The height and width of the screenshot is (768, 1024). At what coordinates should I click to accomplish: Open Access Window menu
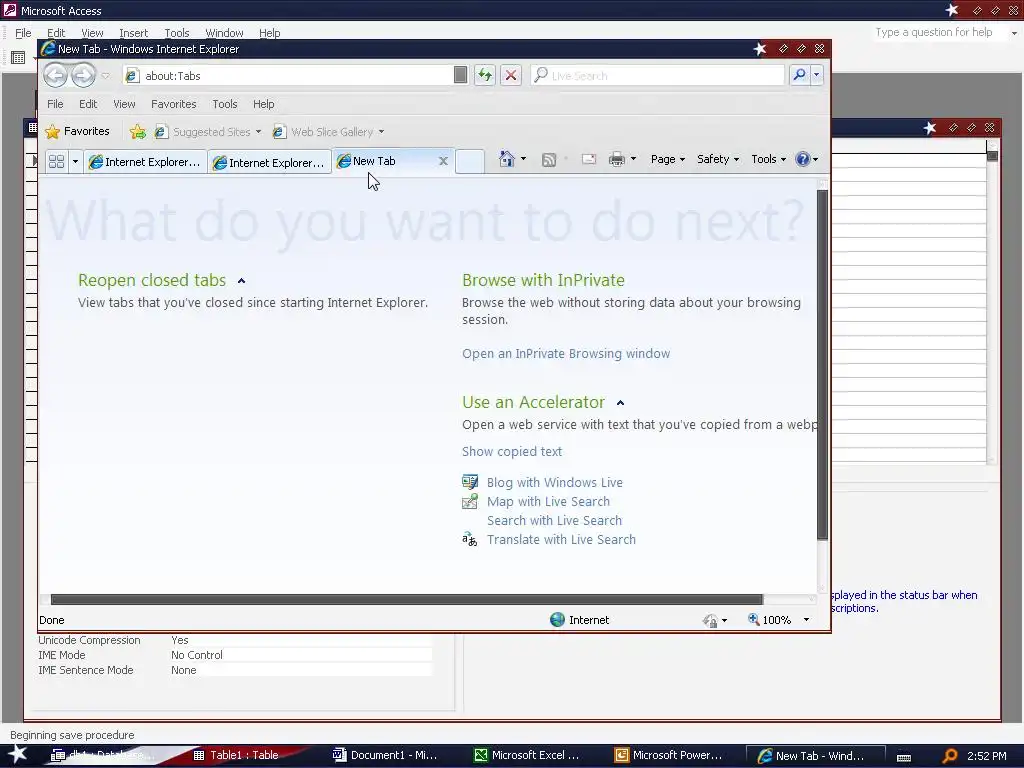[x=224, y=33]
